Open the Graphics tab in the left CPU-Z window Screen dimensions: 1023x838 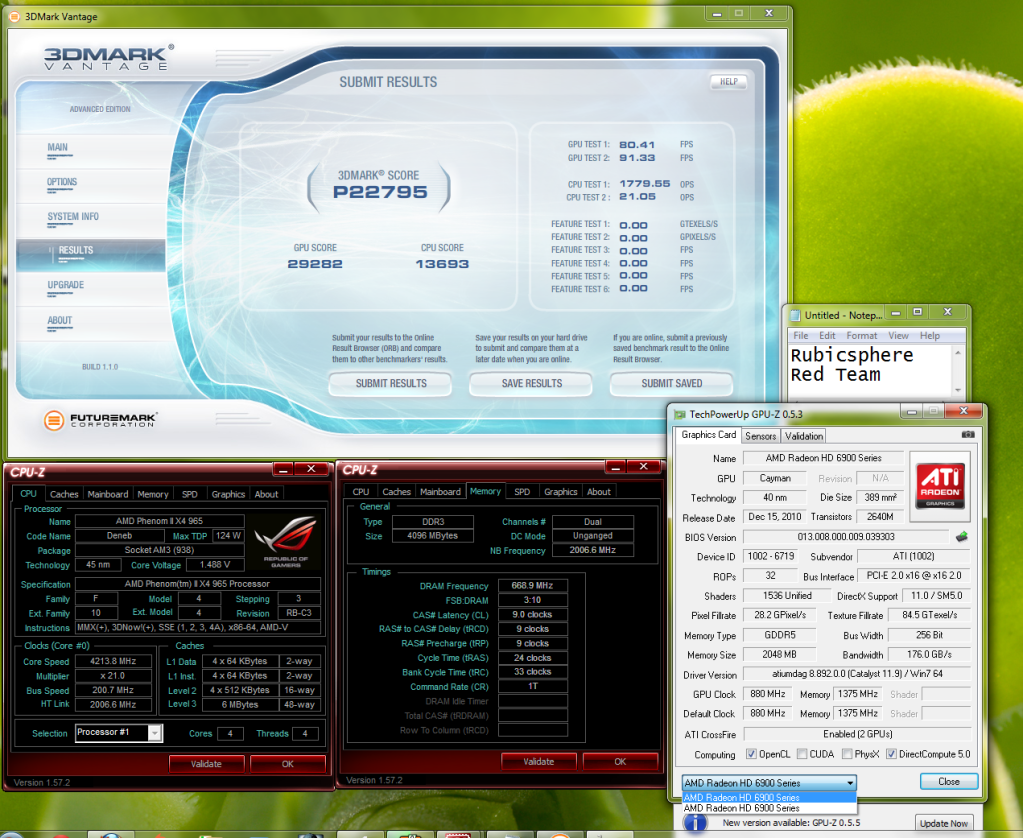point(228,494)
